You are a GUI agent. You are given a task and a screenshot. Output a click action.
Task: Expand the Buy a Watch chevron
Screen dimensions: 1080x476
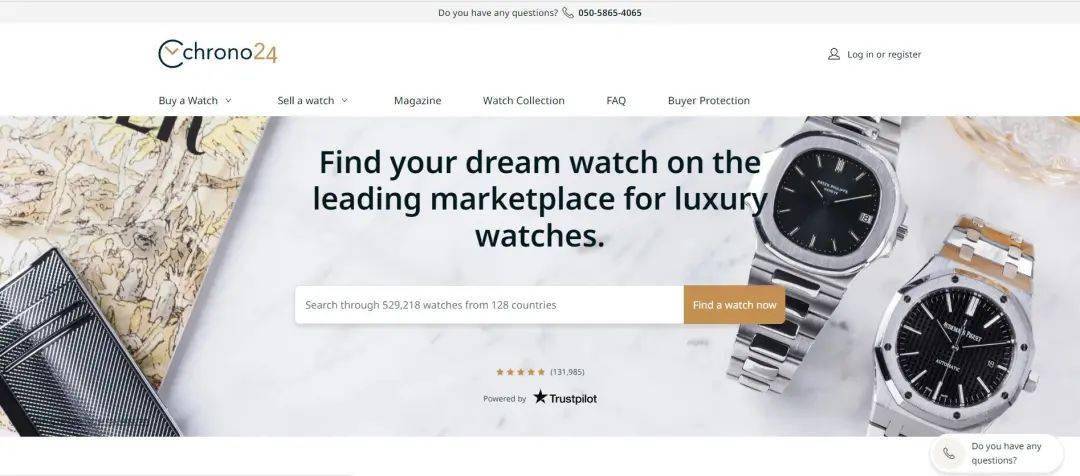pyautogui.click(x=228, y=101)
